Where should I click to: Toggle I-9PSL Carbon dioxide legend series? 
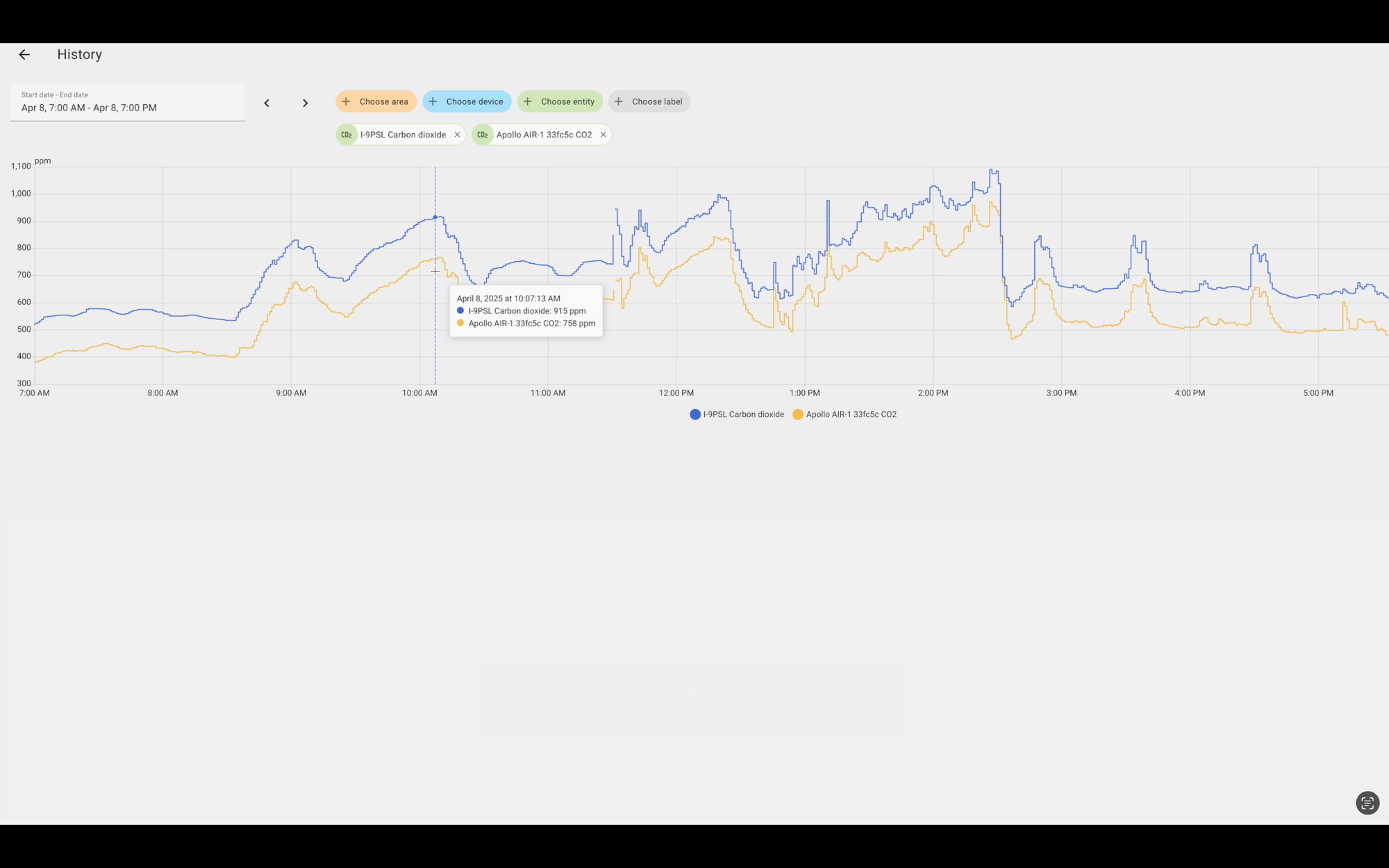[743, 415]
